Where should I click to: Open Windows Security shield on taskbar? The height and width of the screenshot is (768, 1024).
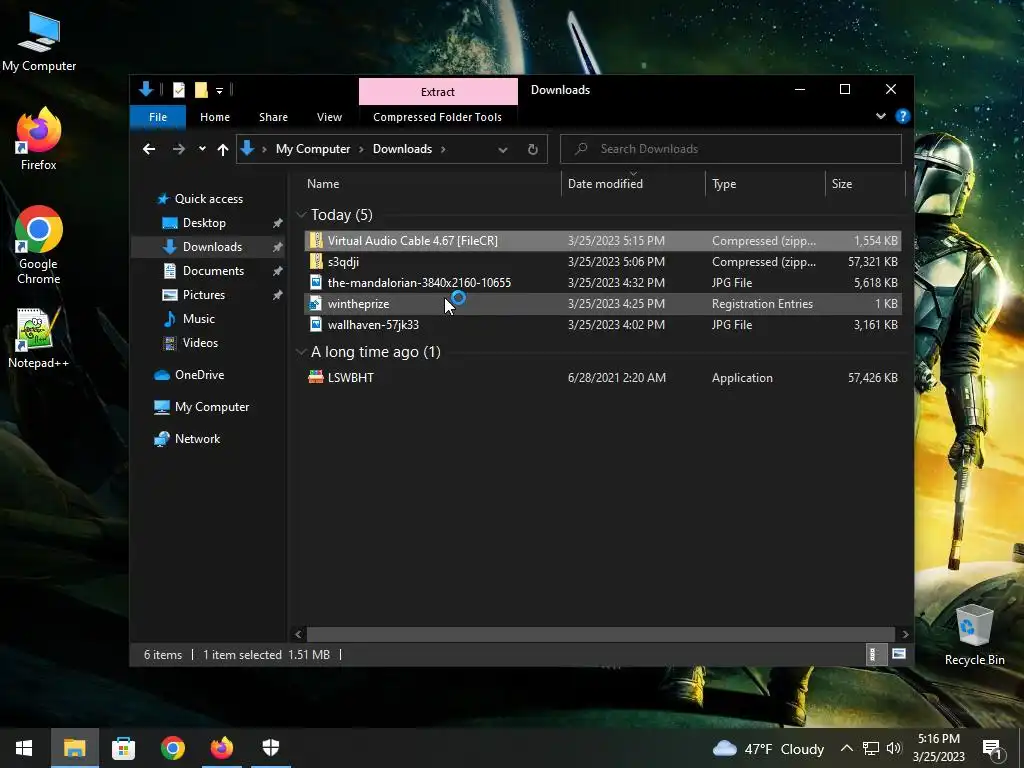click(271, 748)
